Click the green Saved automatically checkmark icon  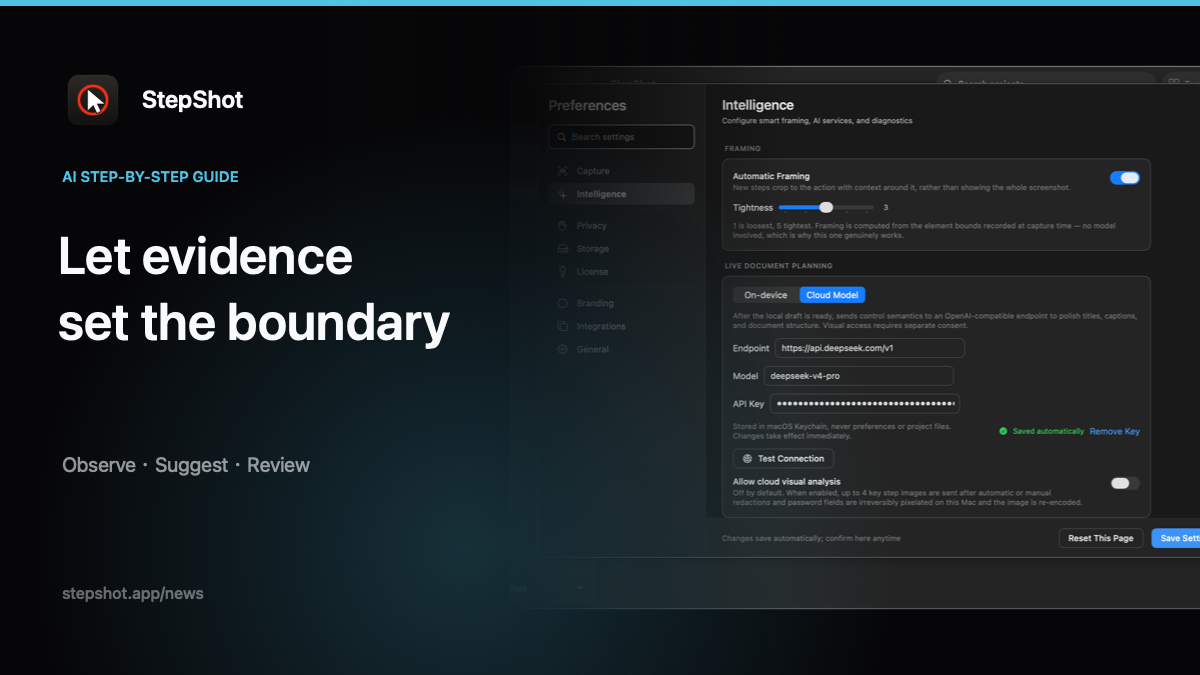1002,431
